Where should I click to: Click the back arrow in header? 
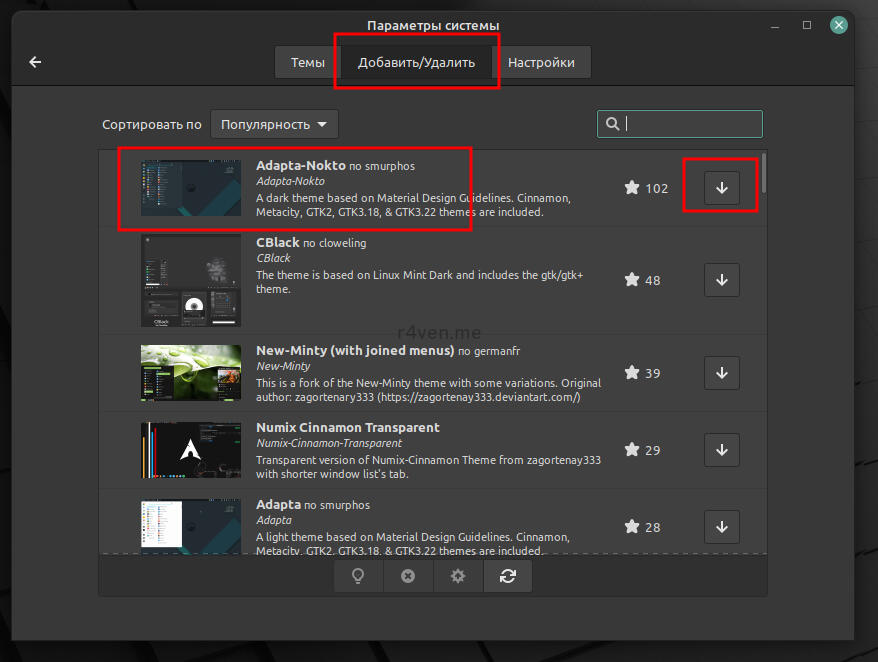36,62
